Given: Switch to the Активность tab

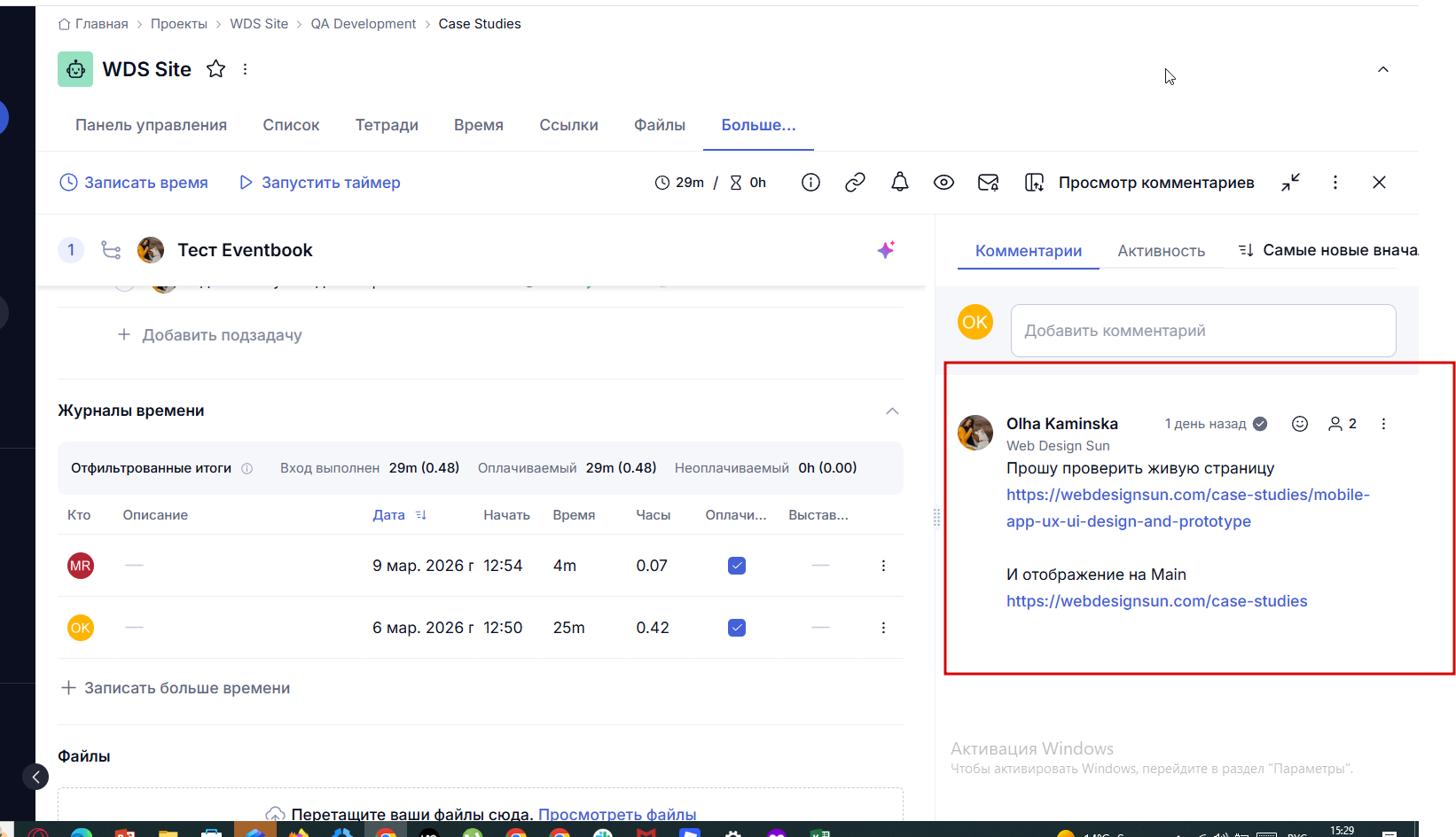Looking at the screenshot, I should tap(1161, 251).
